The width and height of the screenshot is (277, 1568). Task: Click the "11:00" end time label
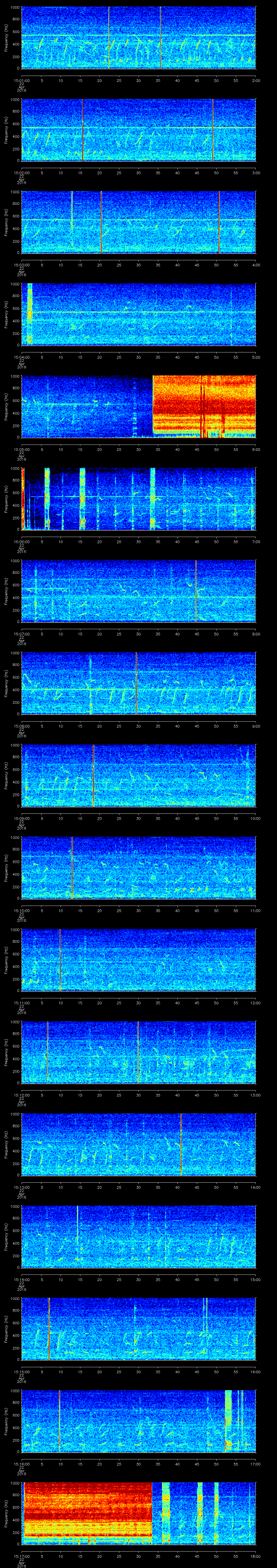[x=255, y=910]
